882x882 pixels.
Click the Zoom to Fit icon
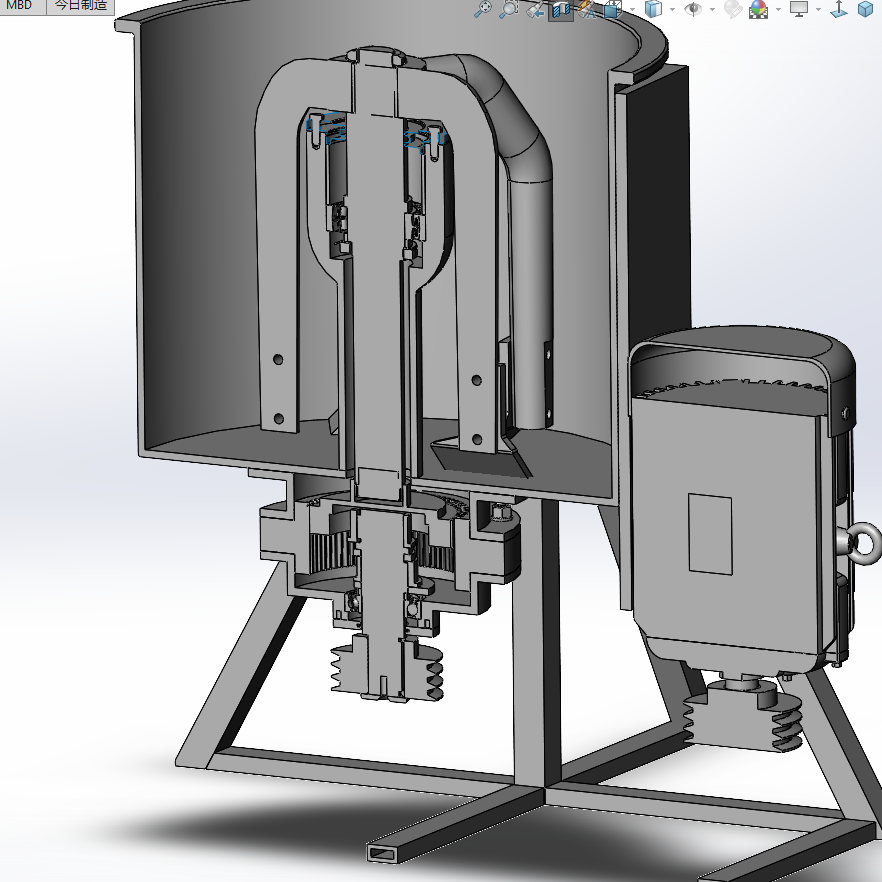point(483,8)
